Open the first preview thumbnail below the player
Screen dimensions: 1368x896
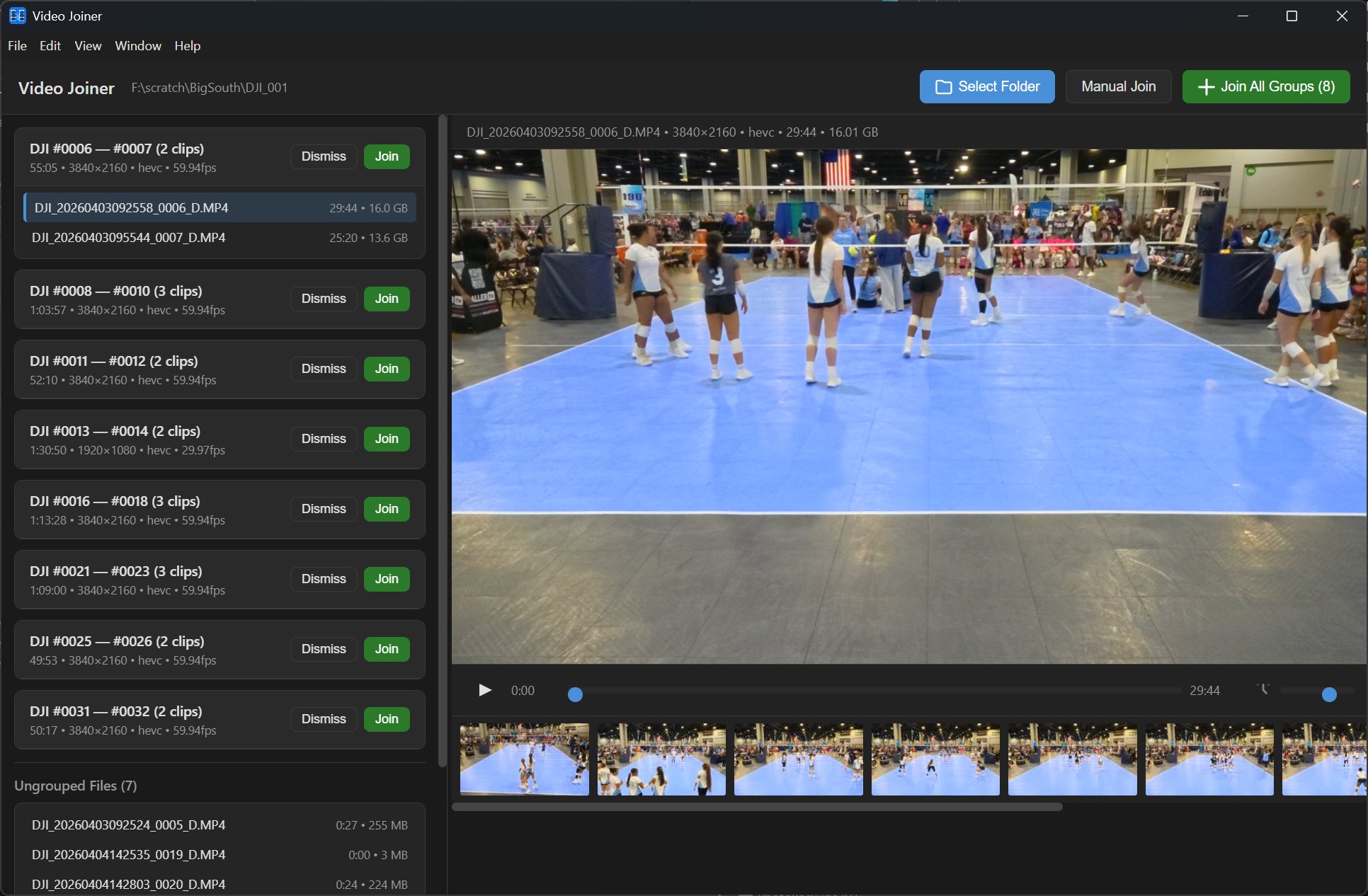[524, 759]
